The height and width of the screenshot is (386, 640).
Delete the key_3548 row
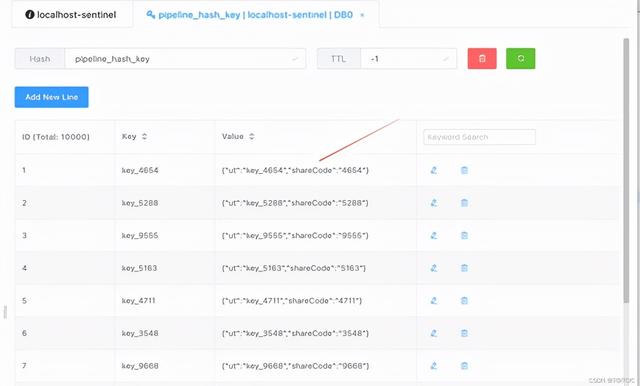[x=464, y=333]
